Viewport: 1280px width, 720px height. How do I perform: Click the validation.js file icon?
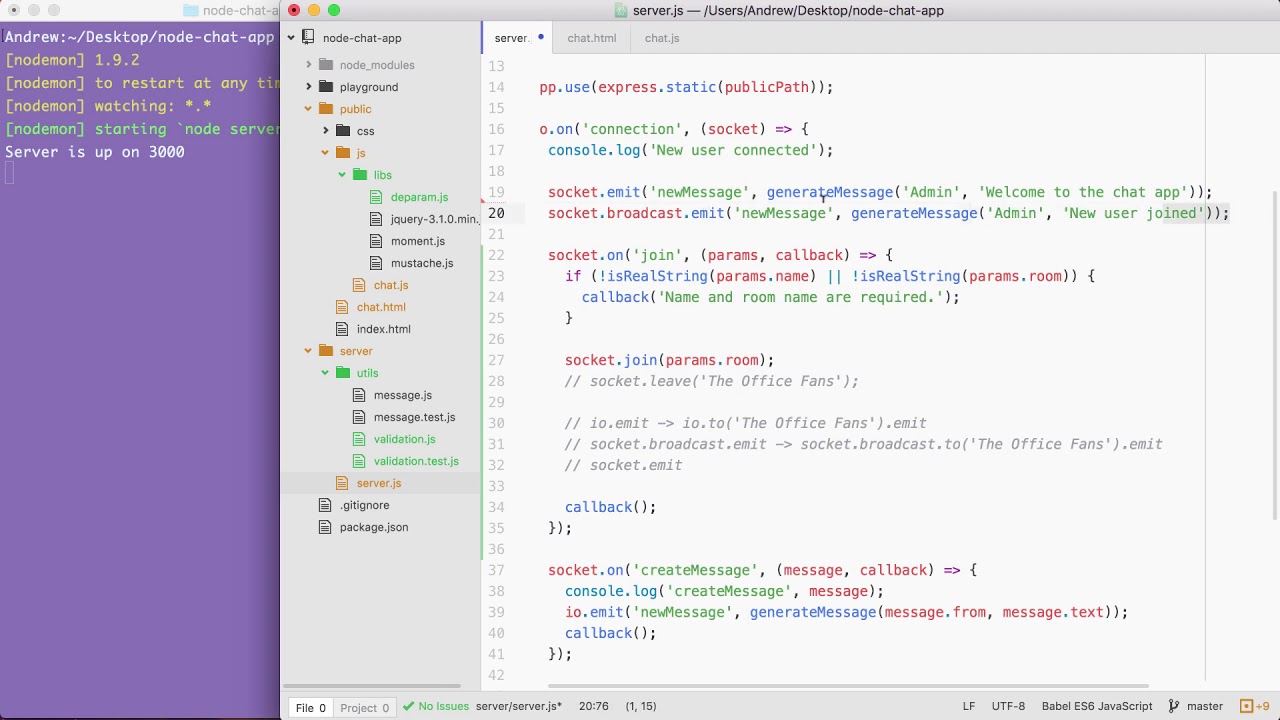click(x=359, y=439)
